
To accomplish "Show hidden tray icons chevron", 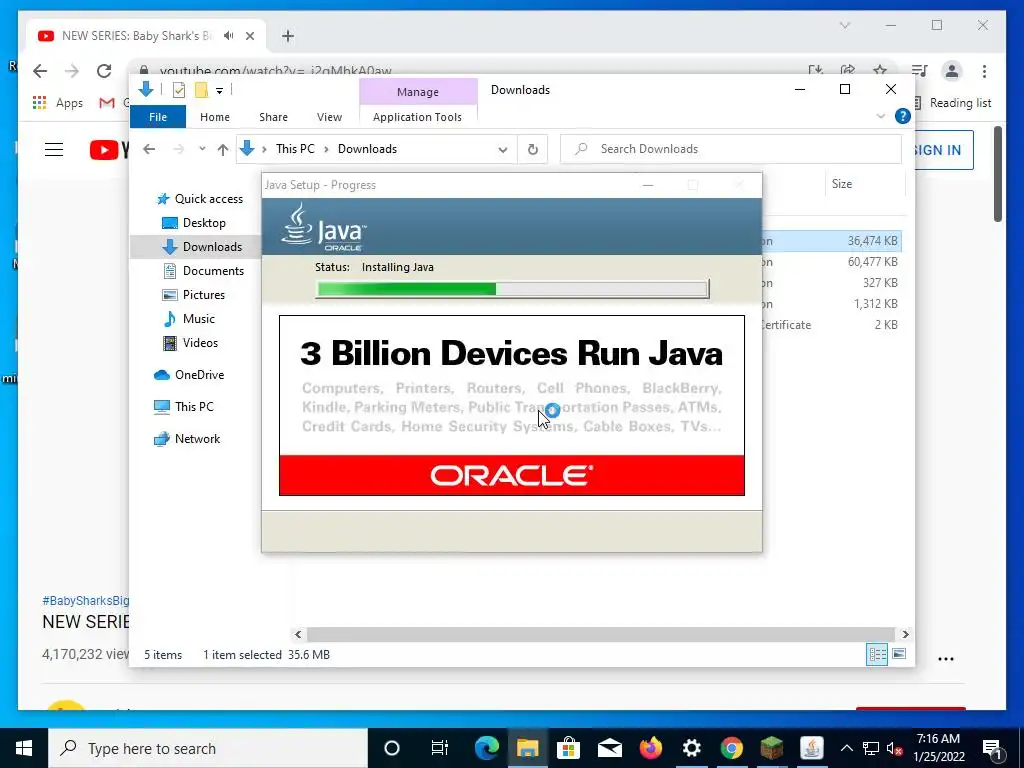I will 846,748.
